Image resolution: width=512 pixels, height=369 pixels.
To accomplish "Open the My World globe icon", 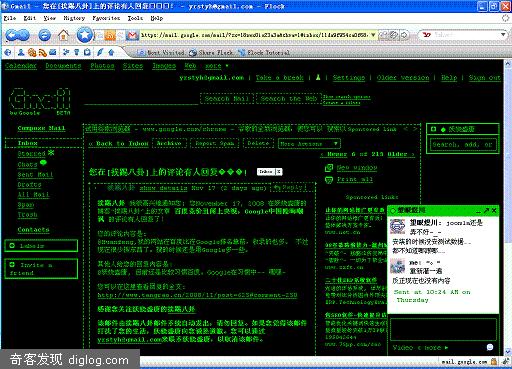I will click(x=8, y=52).
